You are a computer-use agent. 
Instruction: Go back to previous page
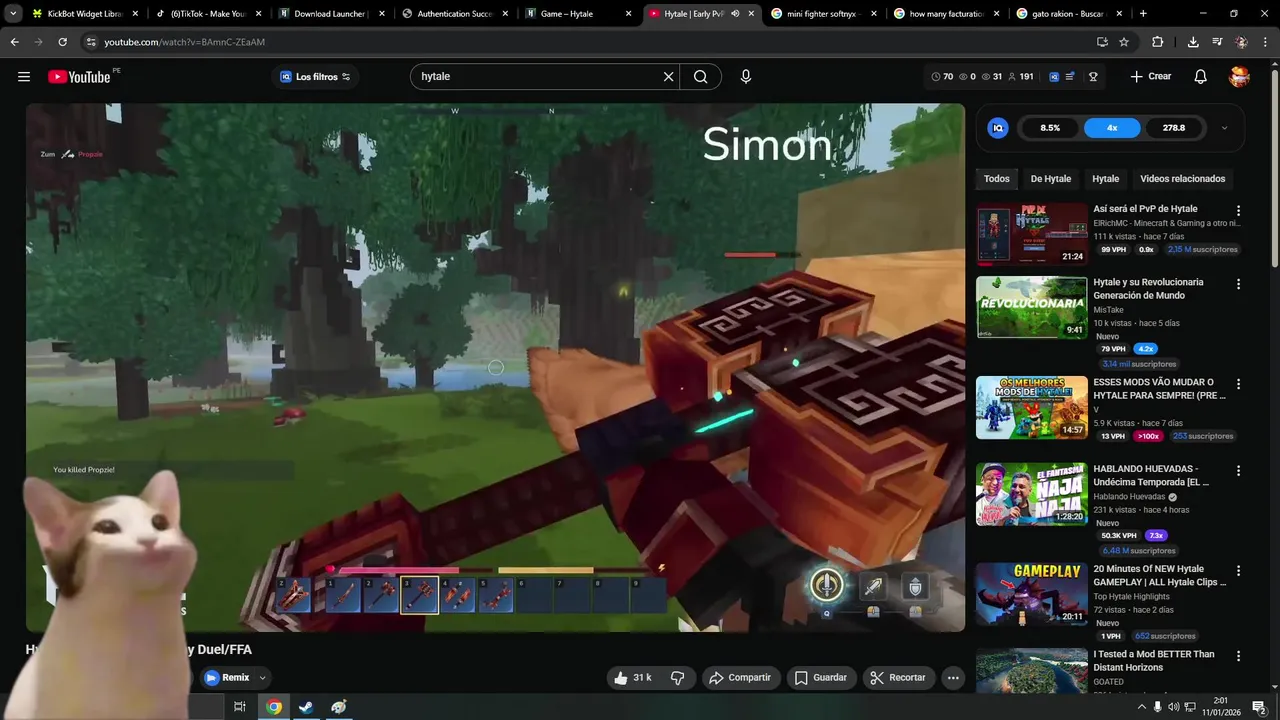[14, 42]
